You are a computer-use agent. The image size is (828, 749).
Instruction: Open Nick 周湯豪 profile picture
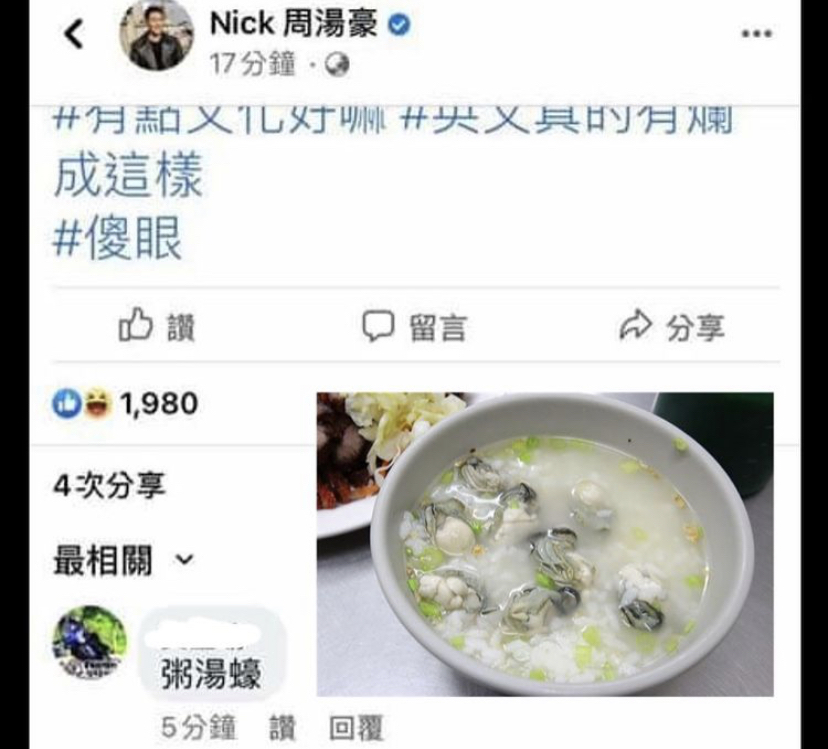tap(156, 35)
